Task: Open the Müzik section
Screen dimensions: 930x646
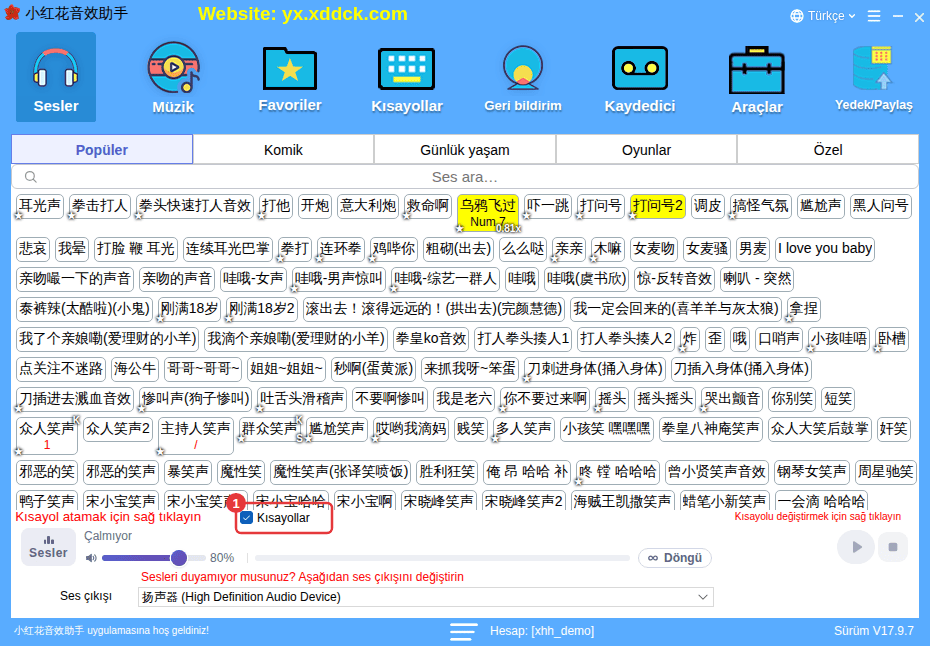Action: (173, 77)
